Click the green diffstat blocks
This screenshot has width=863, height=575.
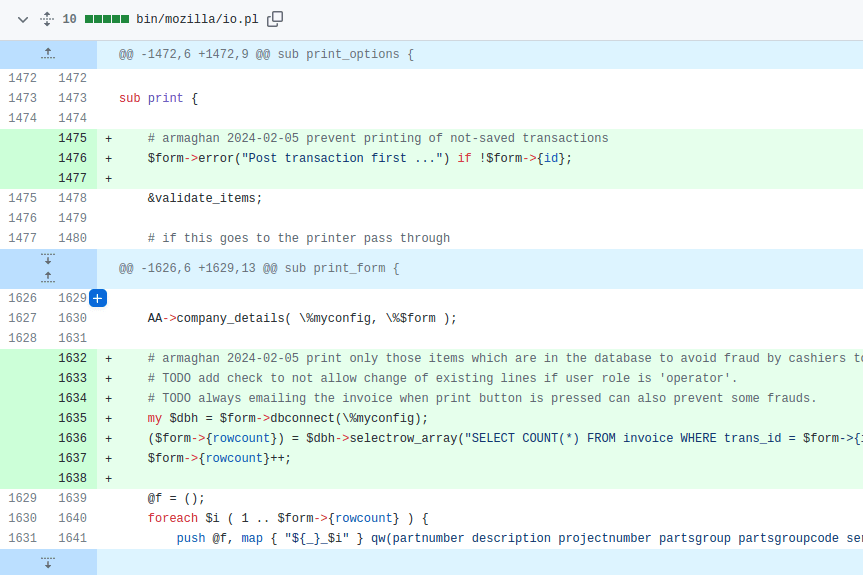point(107,19)
